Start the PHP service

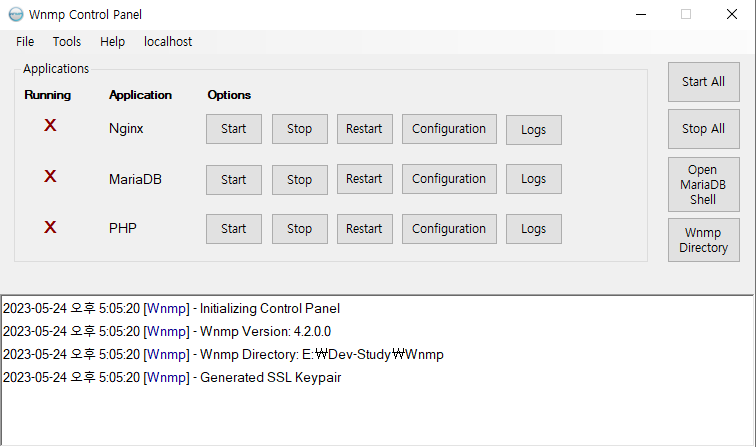[234, 229]
